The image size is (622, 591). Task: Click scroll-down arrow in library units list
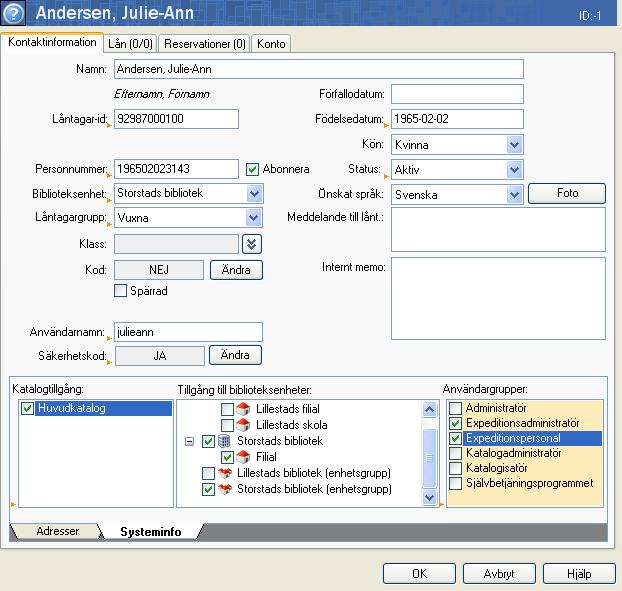tap(430, 497)
